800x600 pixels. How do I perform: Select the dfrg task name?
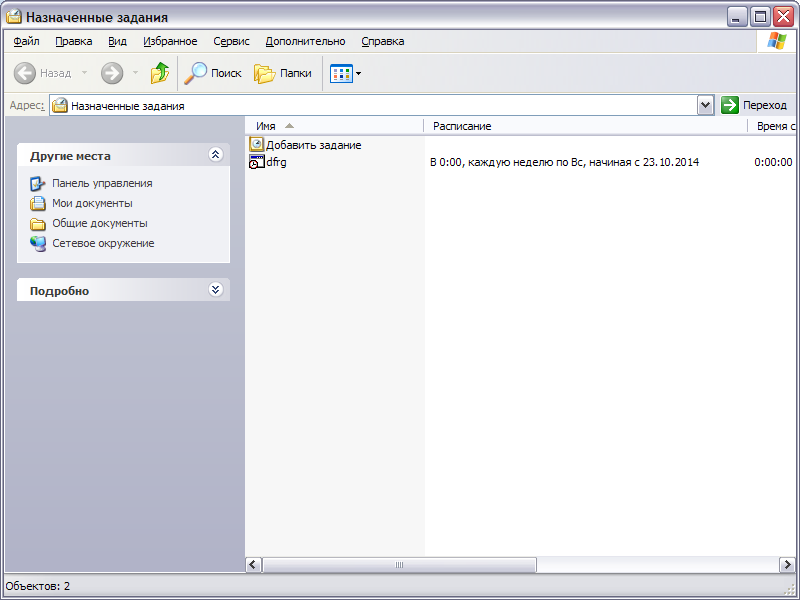click(276, 162)
